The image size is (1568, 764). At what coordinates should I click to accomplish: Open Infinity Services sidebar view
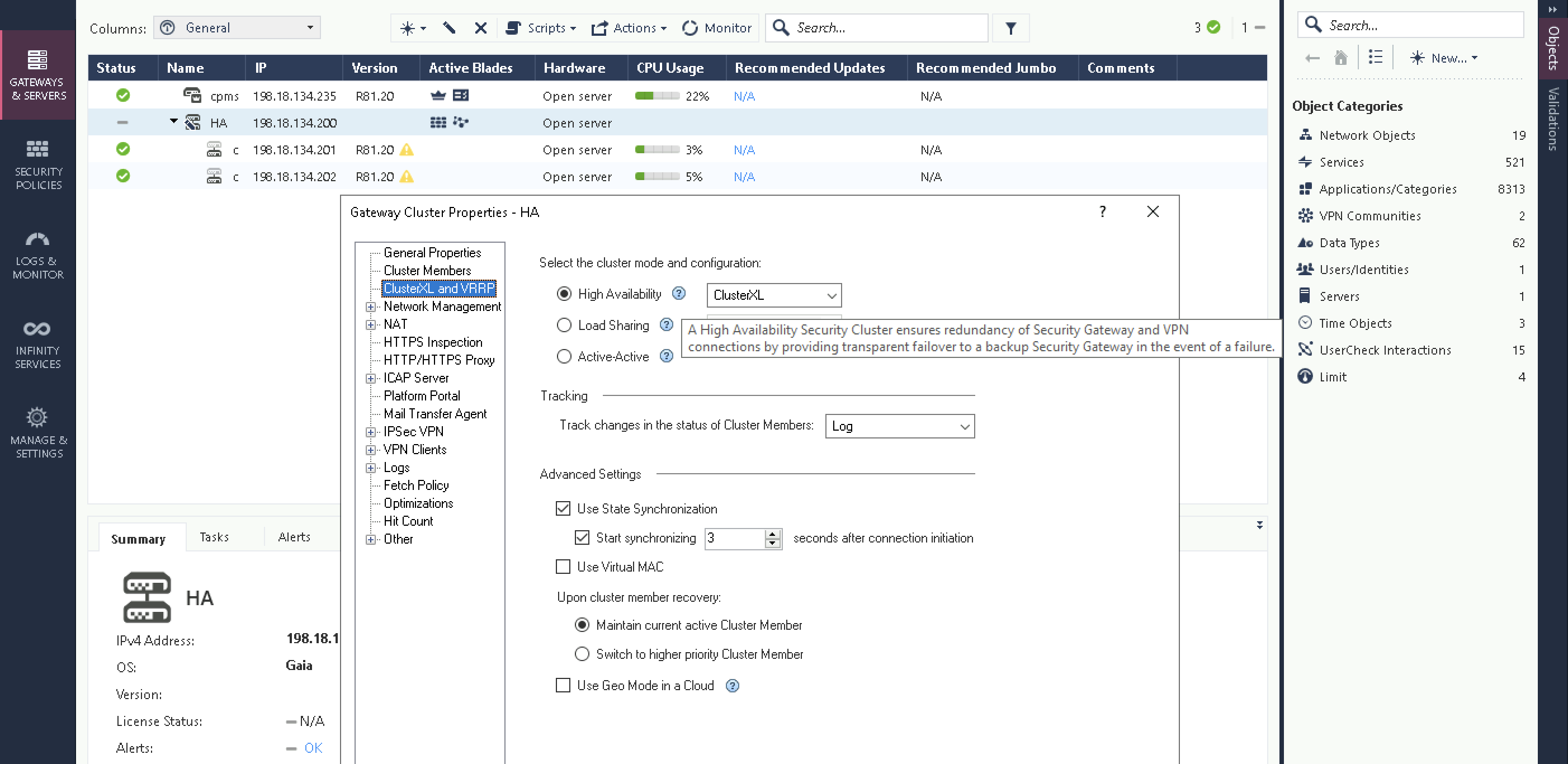coord(37,344)
